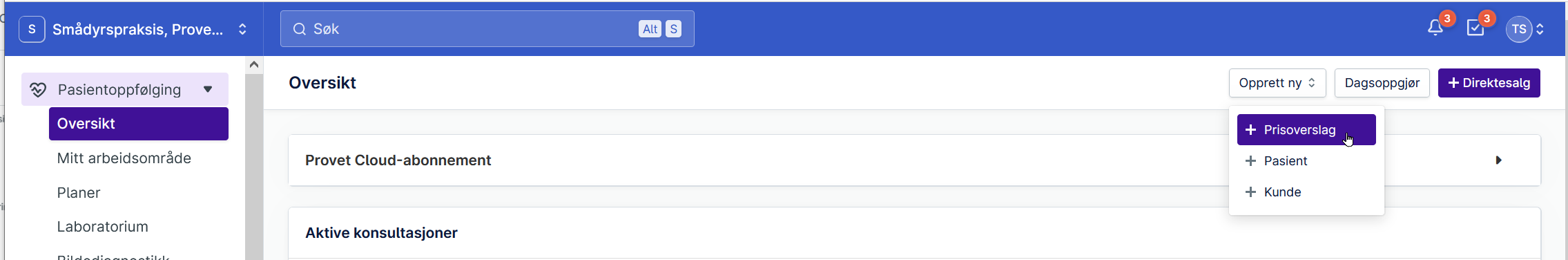Open the clinic switcher chevrons
Viewport: 1568px width, 260px height.
pyautogui.click(x=242, y=29)
